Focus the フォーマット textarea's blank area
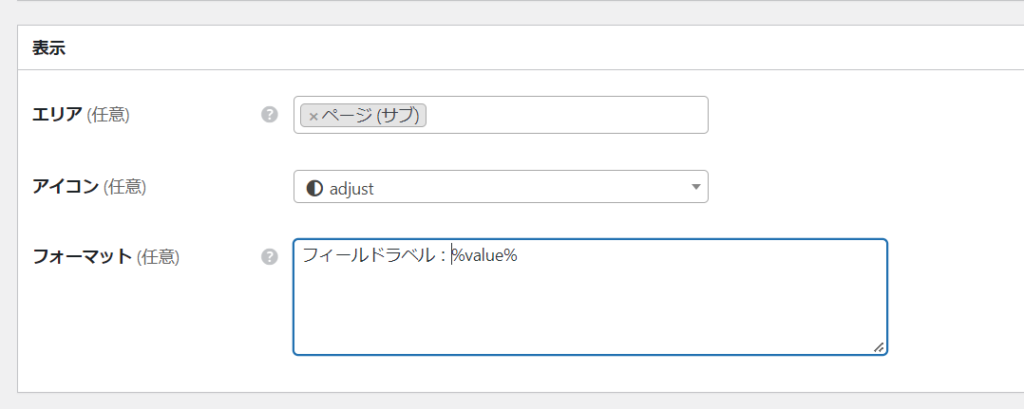This screenshot has height=409, width=1024. pos(590,310)
